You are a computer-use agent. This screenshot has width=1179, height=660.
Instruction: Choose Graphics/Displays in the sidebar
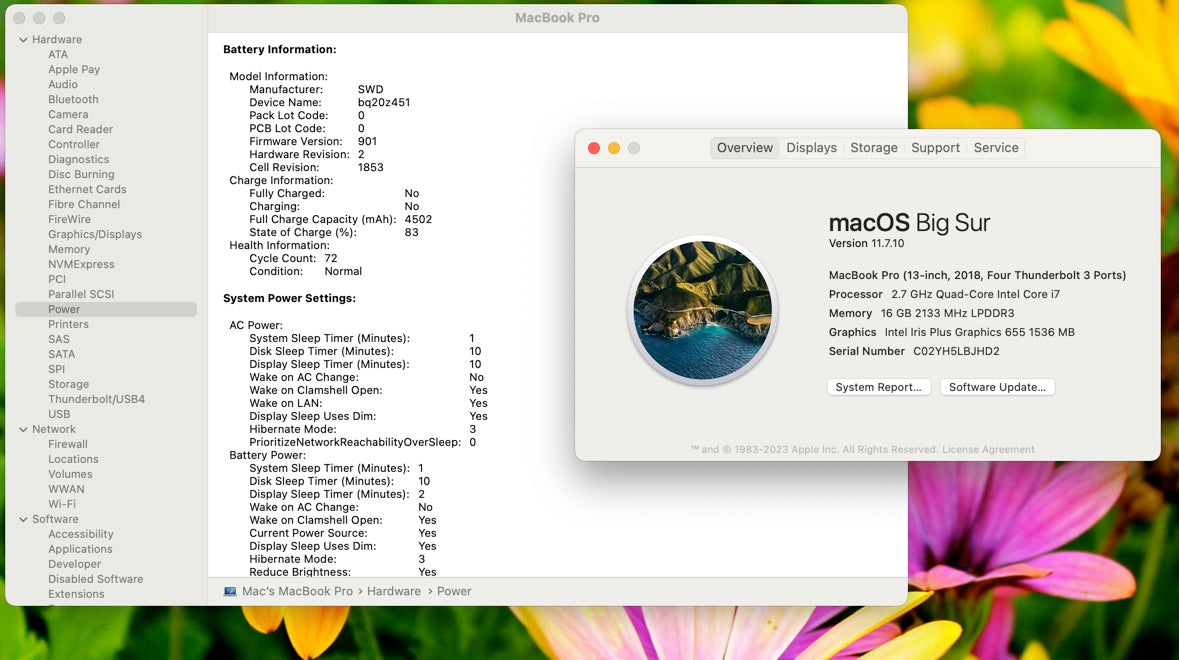click(x=95, y=235)
